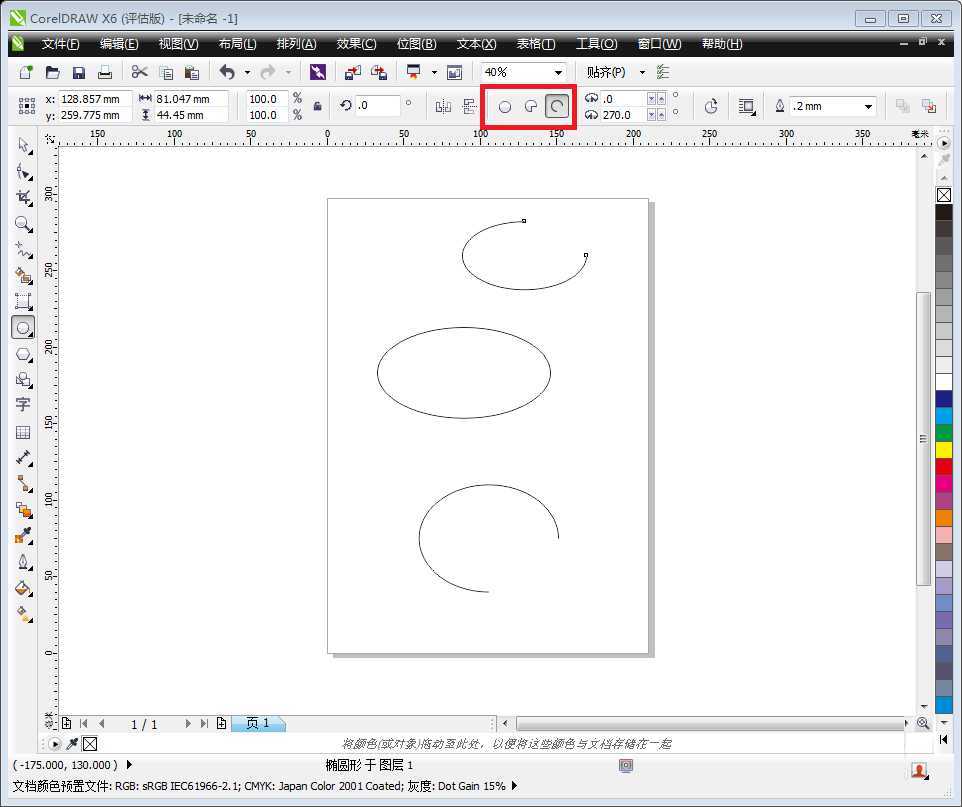Image resolution: width=962 pixels, height=807 pixels.
Task: Switch the ellipse to Pie mode
Action: pyautogui.click(x=530, y=106)
